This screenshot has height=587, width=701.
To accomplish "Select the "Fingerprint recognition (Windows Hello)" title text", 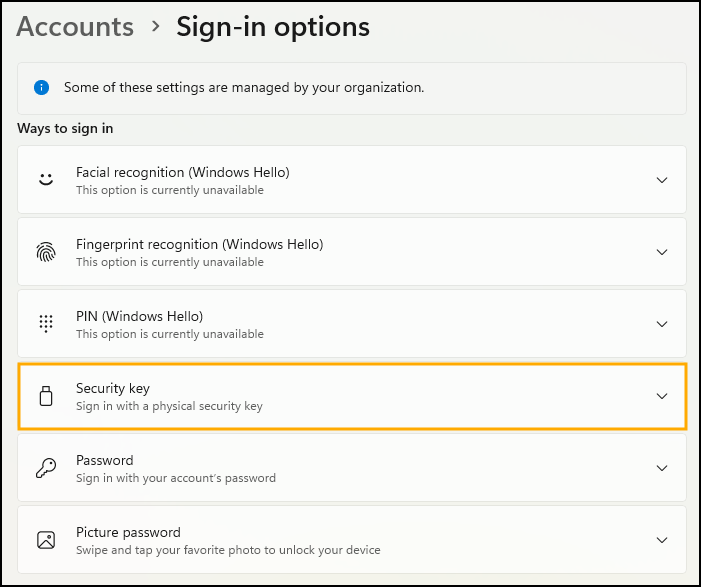I will (x=199, y=244).
